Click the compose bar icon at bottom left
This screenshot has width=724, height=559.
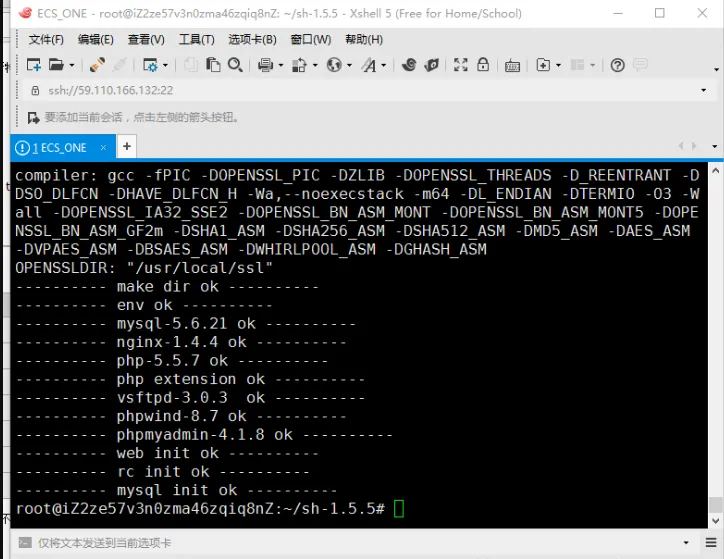click(x=25, y=542)
